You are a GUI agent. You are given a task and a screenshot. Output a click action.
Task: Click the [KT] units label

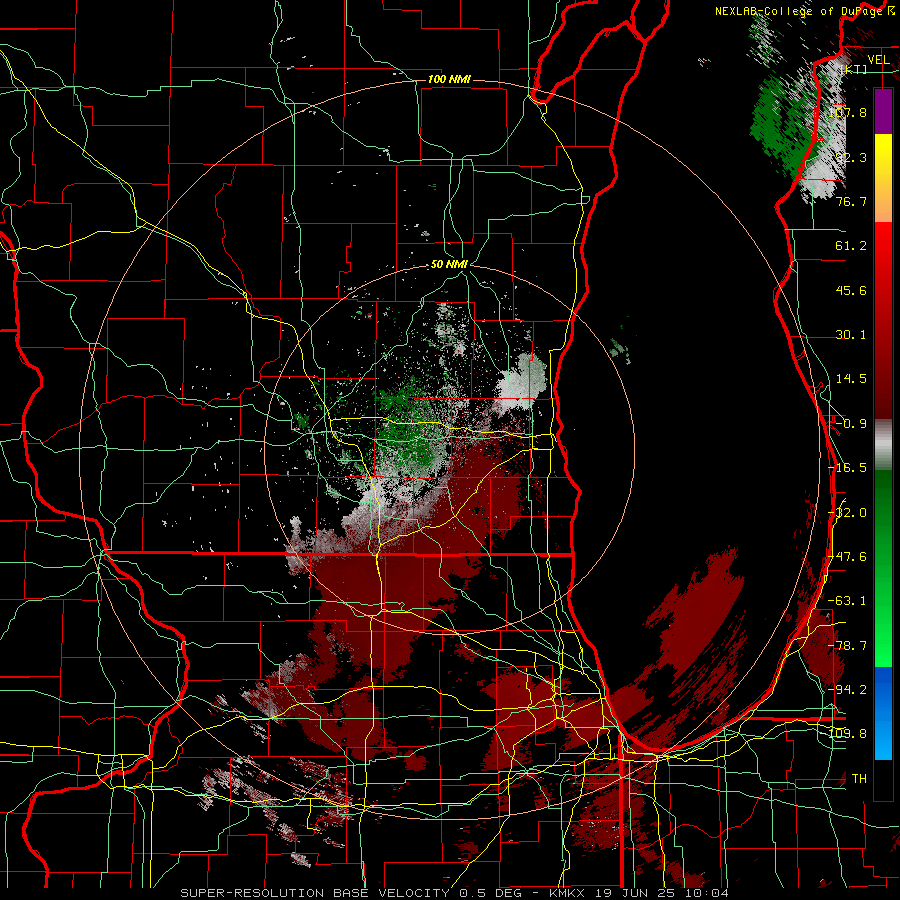854,69
